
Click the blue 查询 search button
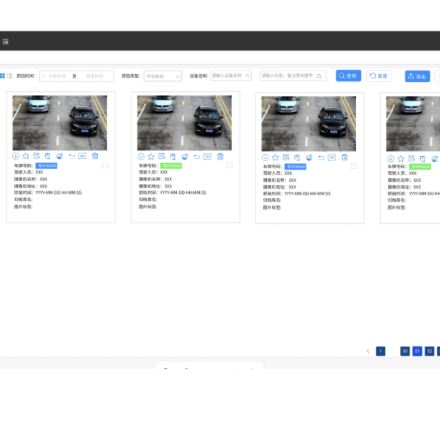(x=348, y=76)
